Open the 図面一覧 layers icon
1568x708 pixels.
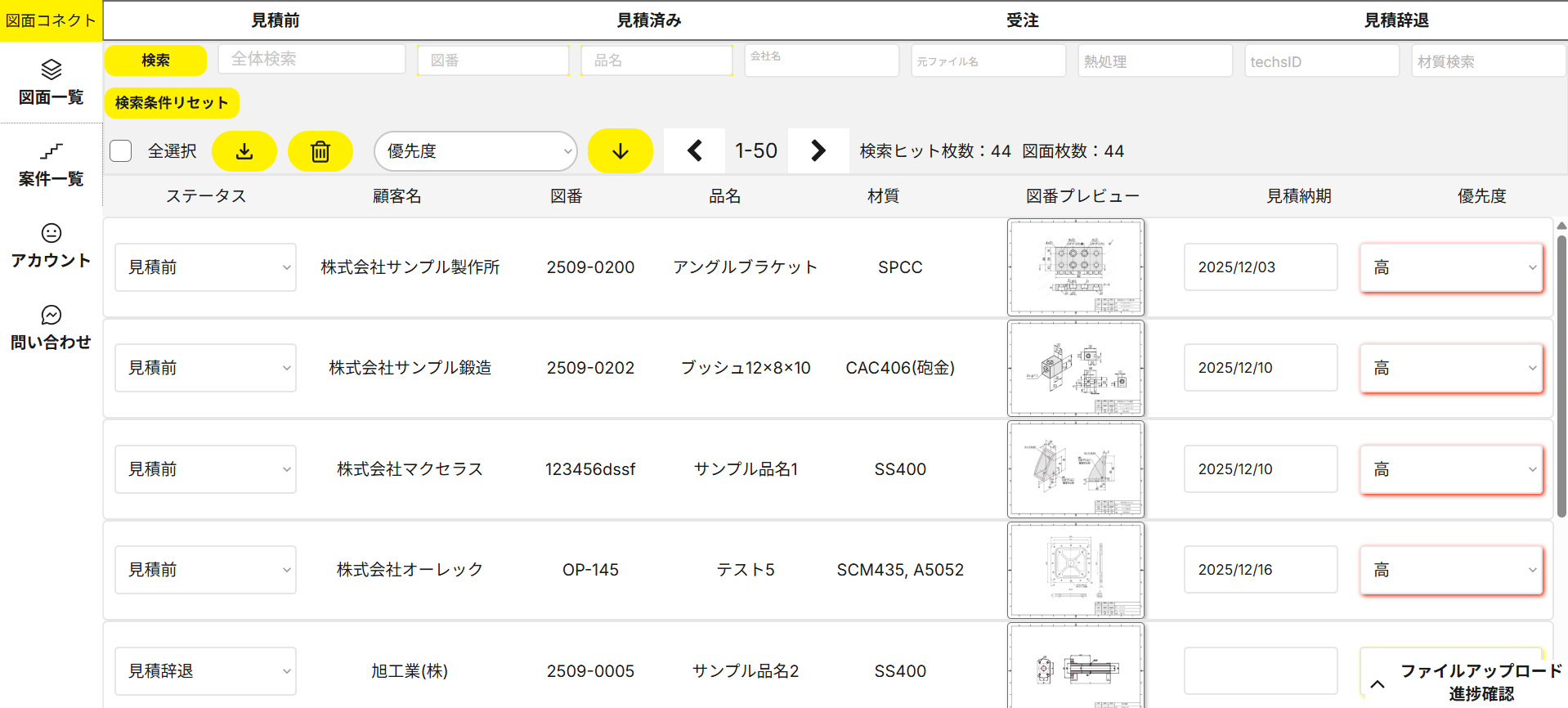(51, 70)
